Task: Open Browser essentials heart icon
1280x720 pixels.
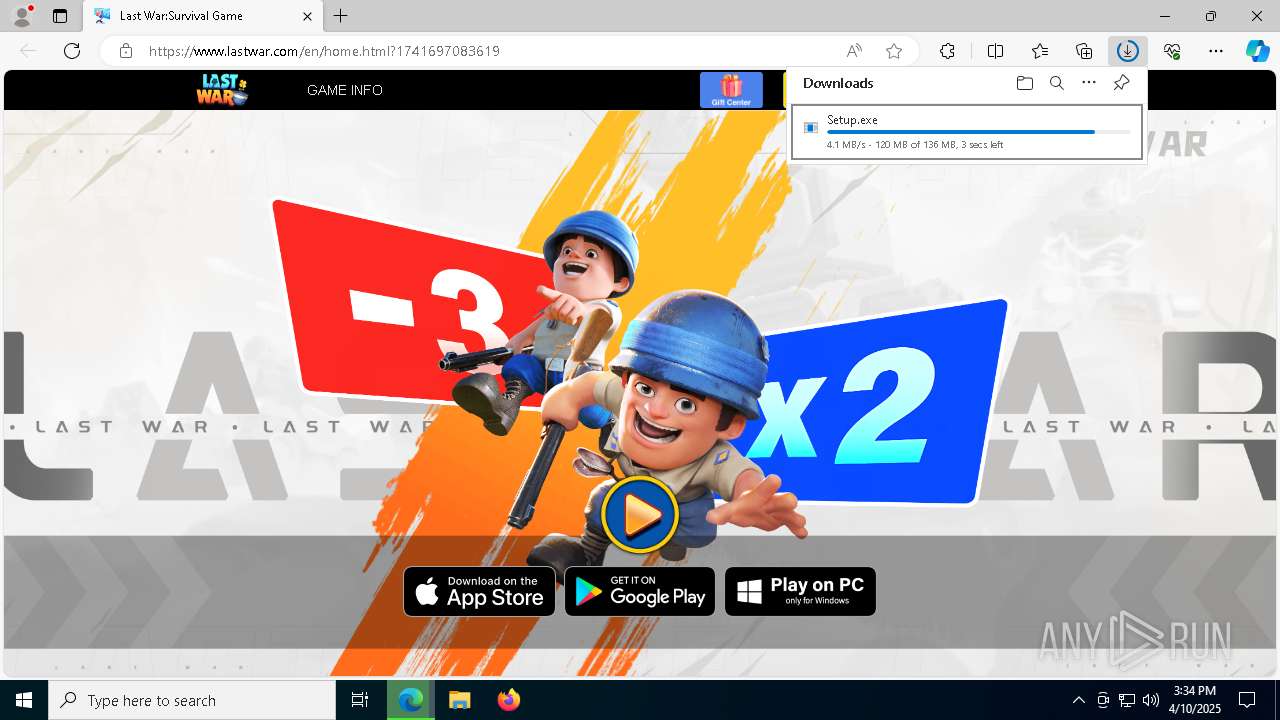Action: coord(1172,51)
